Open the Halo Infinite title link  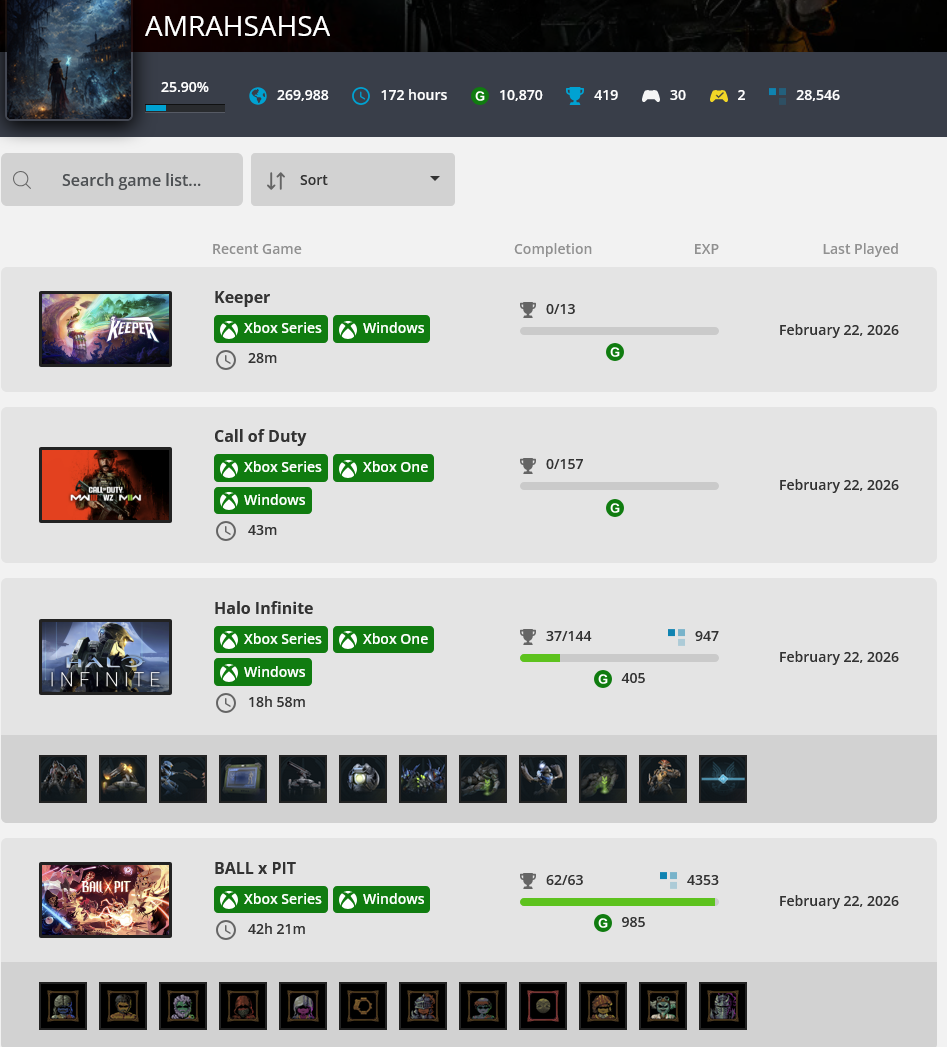click(263, 608)
